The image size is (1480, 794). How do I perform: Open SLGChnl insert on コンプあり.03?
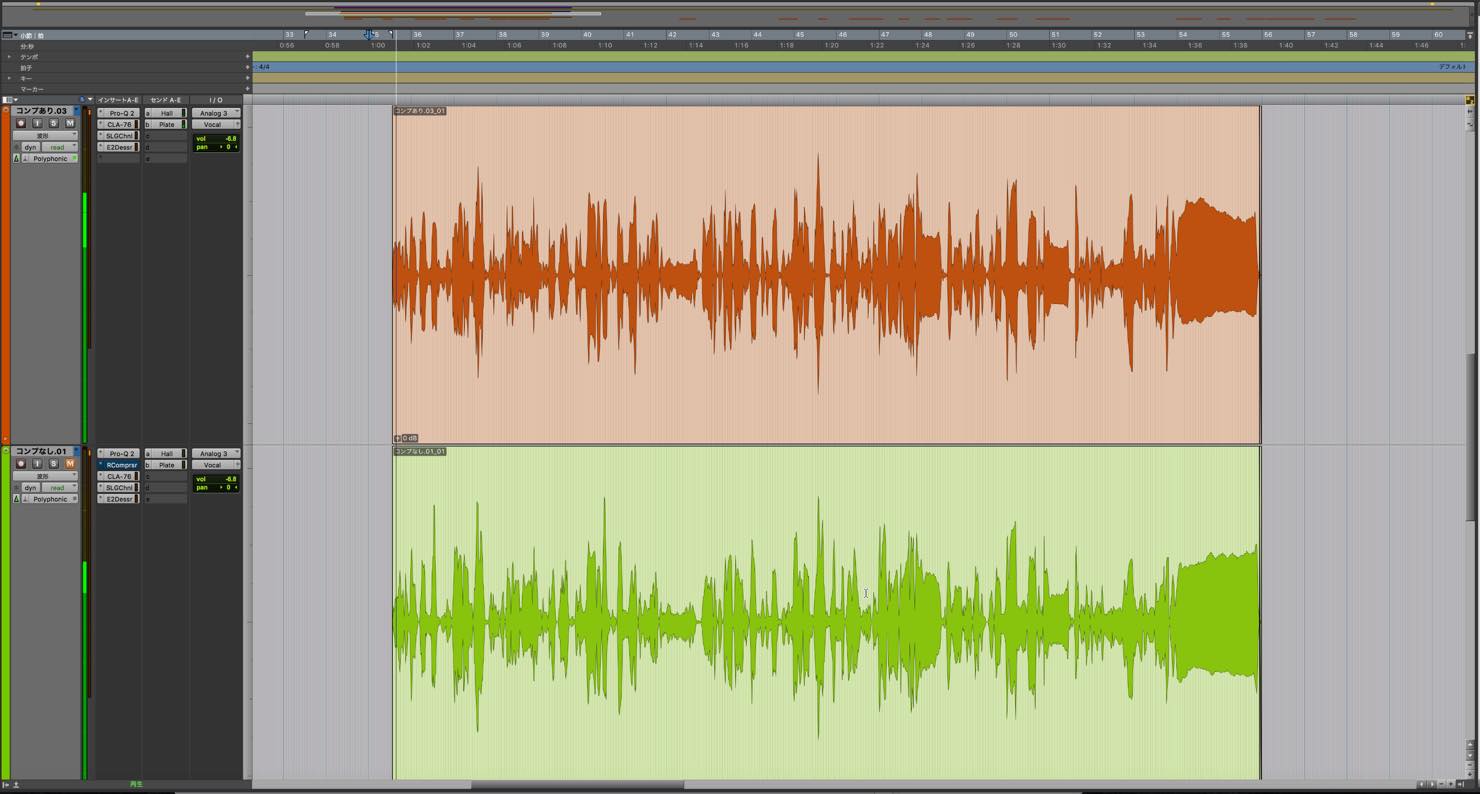point(121,136)
